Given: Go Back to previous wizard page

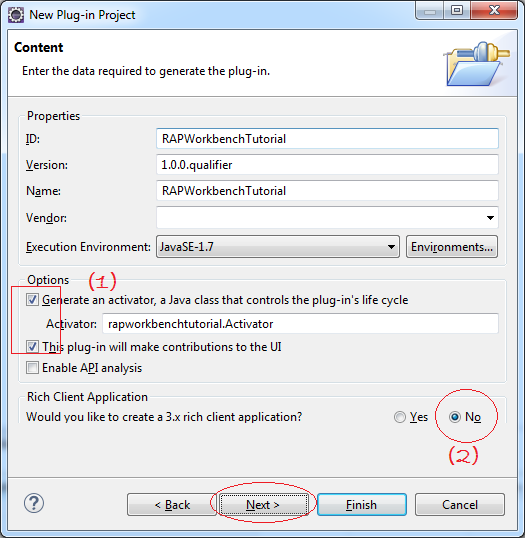Looking at the screenshot, I should coord(172,505).
